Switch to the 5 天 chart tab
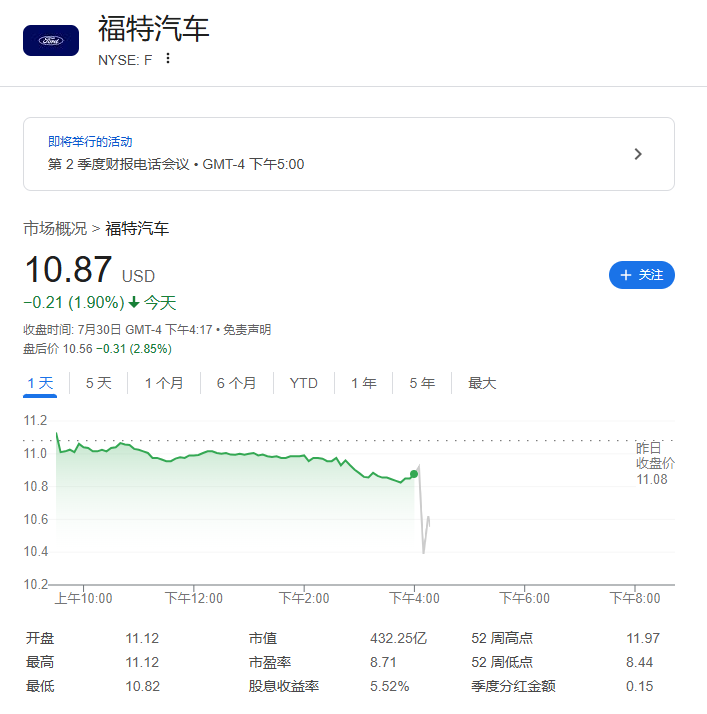This screenshot has height=714, width=707. [x=99, y=383]
